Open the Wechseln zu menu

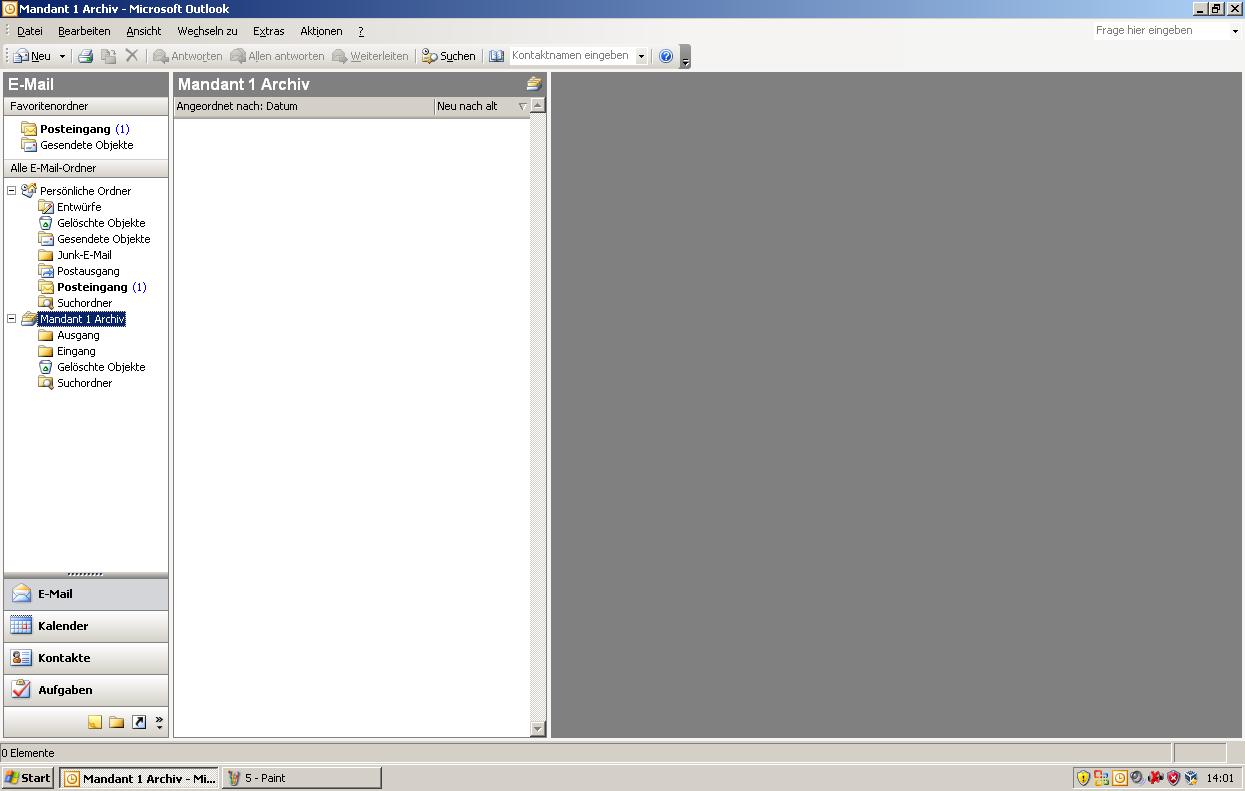[207, 31]
